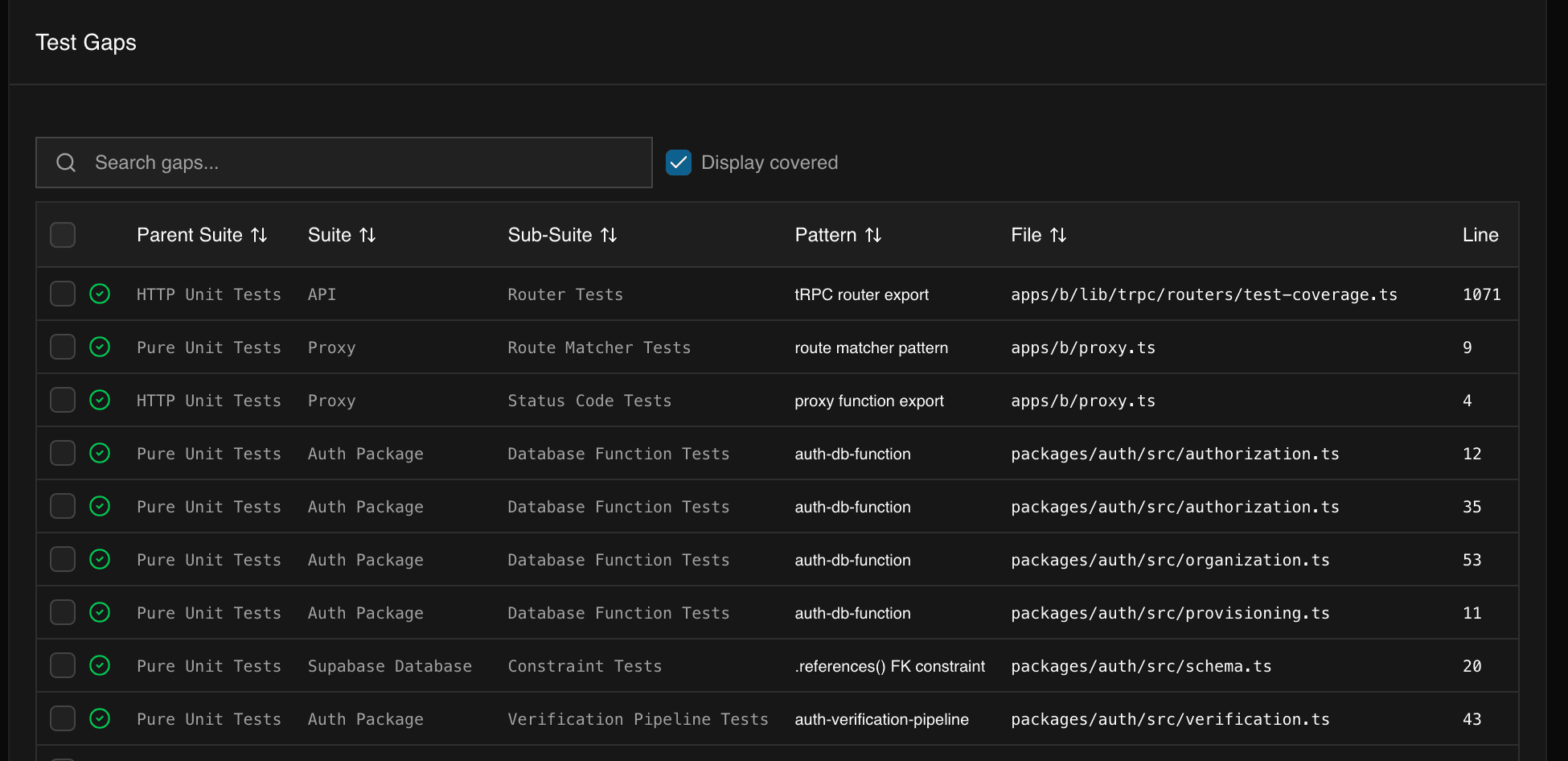Click the green coverage icon on the schema.ts Constraint Tests row
This screenshot has width=1568, height=761.
click(100, 665)
